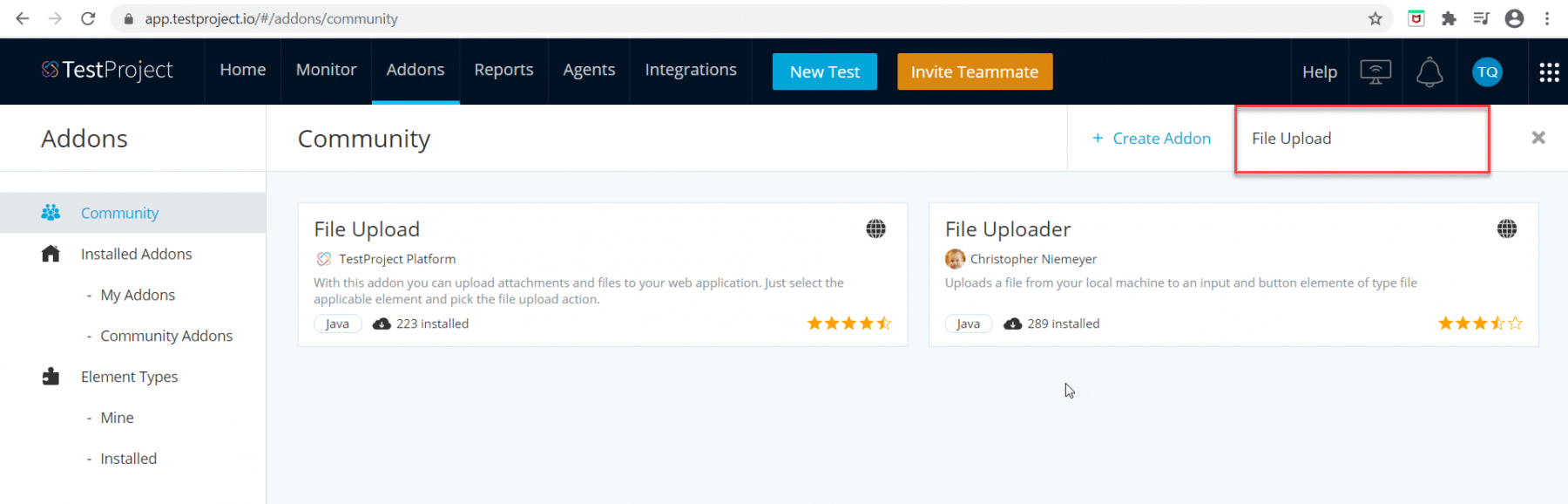Select Community in the sidebar

132,213
